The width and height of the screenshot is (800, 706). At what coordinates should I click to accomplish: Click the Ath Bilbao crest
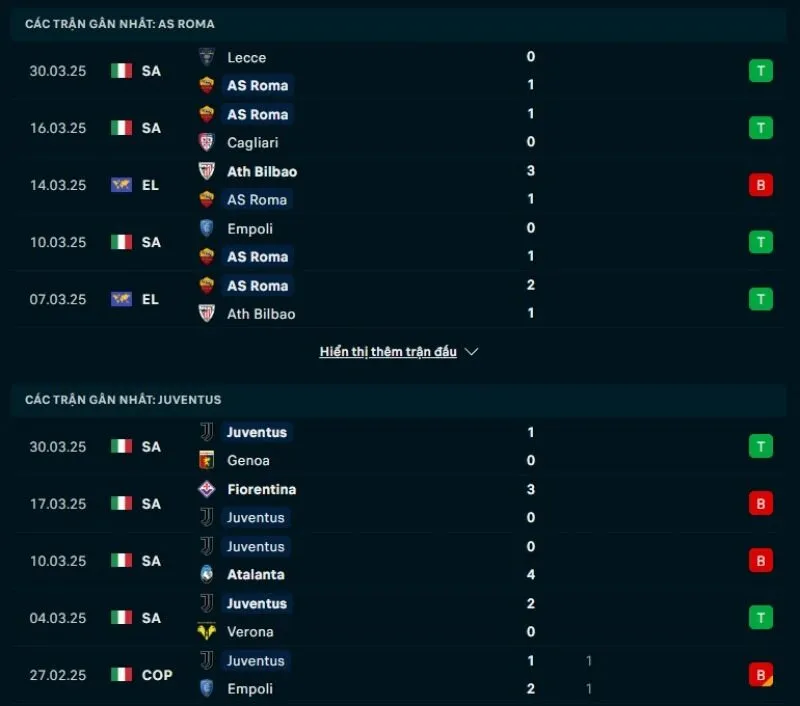208,171
